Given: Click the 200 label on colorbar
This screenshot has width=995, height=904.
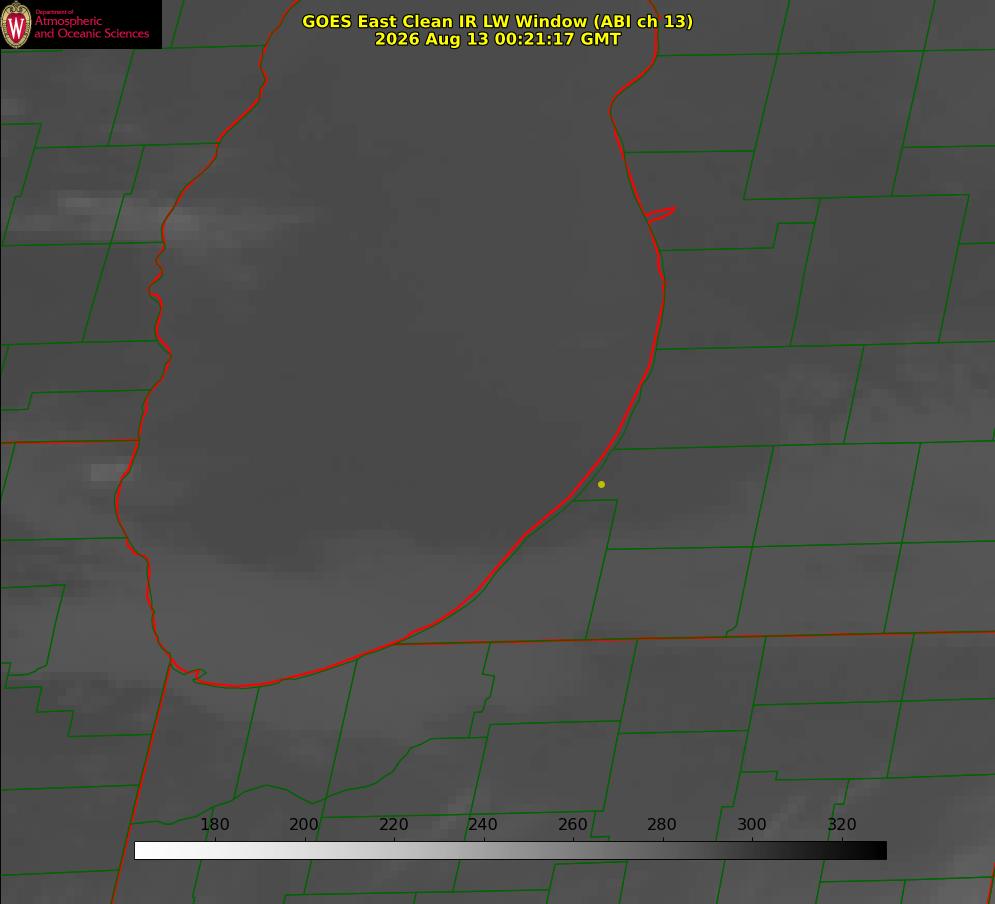Looking at the screenshot, I should click(304, 824).
